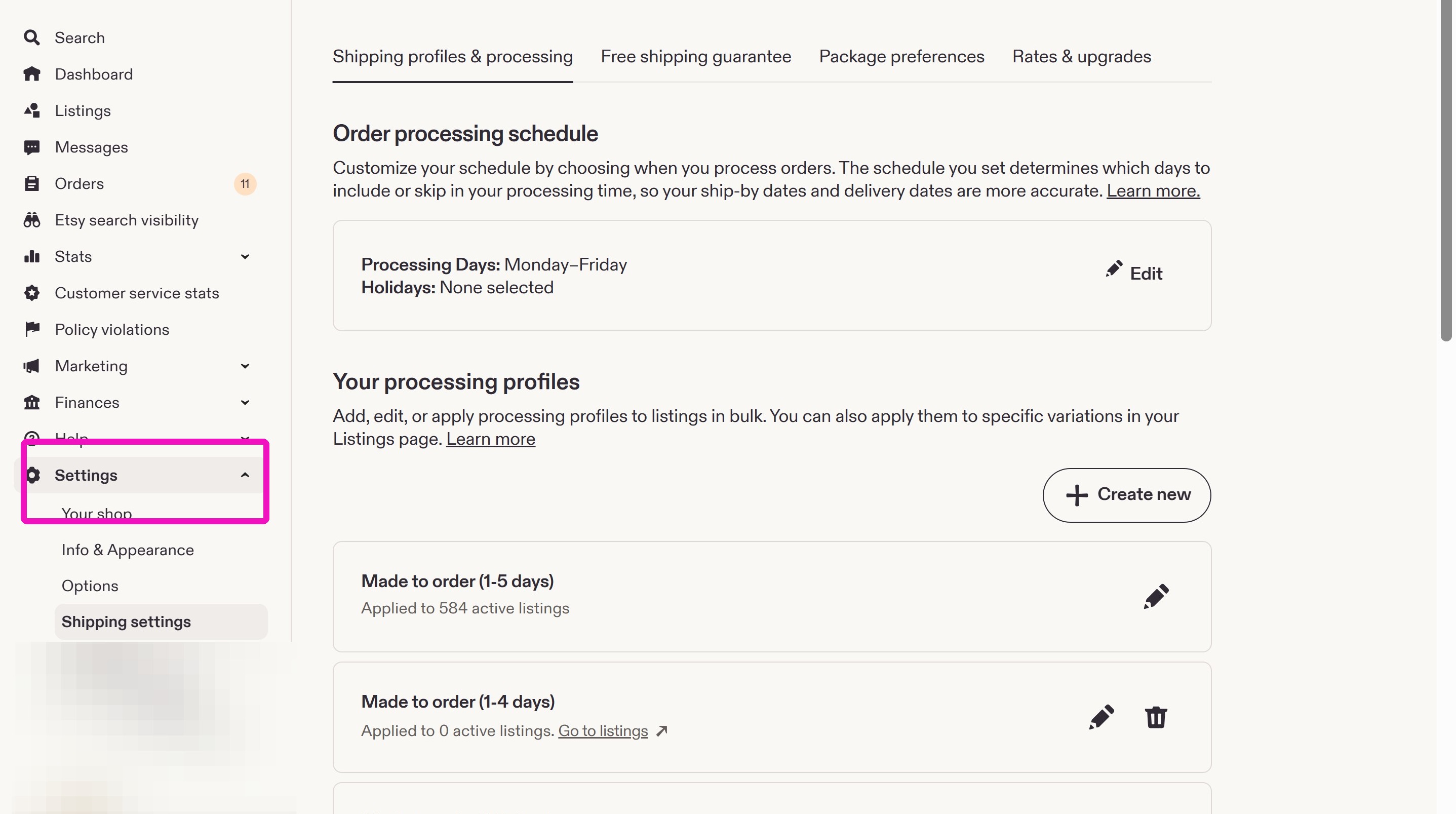Expand the Marketing section arrow
Image resolution: width=1456 pixels, height=814 pixels.
point(245,366)
